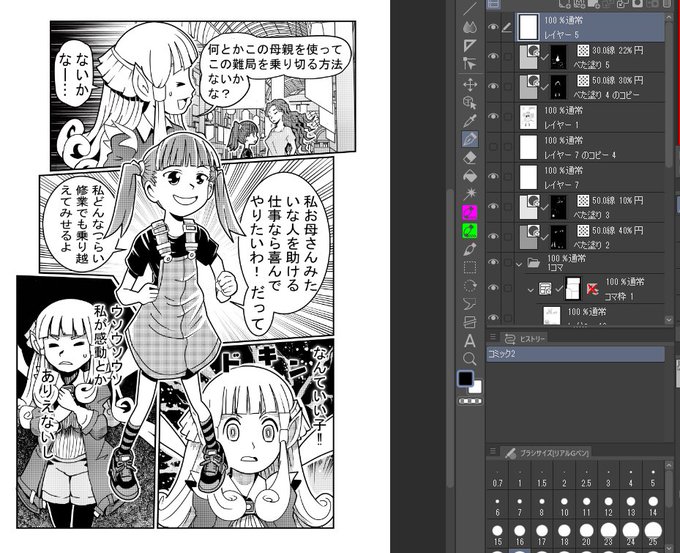Tick the second-column box on レイヤー 1
The height and width of the screenshot is (553, 680).
[507, 117]
